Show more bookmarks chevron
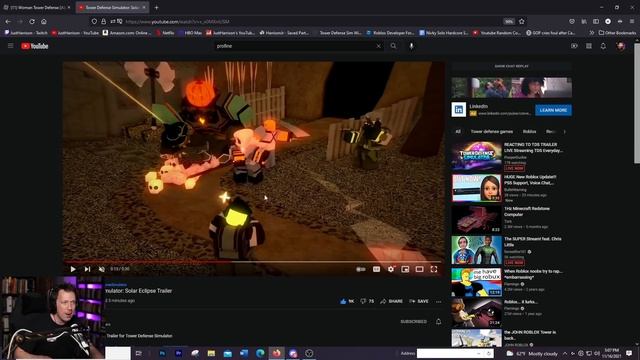Image resolution: width=640 pixels, height=360 pixels. [591, 33]
